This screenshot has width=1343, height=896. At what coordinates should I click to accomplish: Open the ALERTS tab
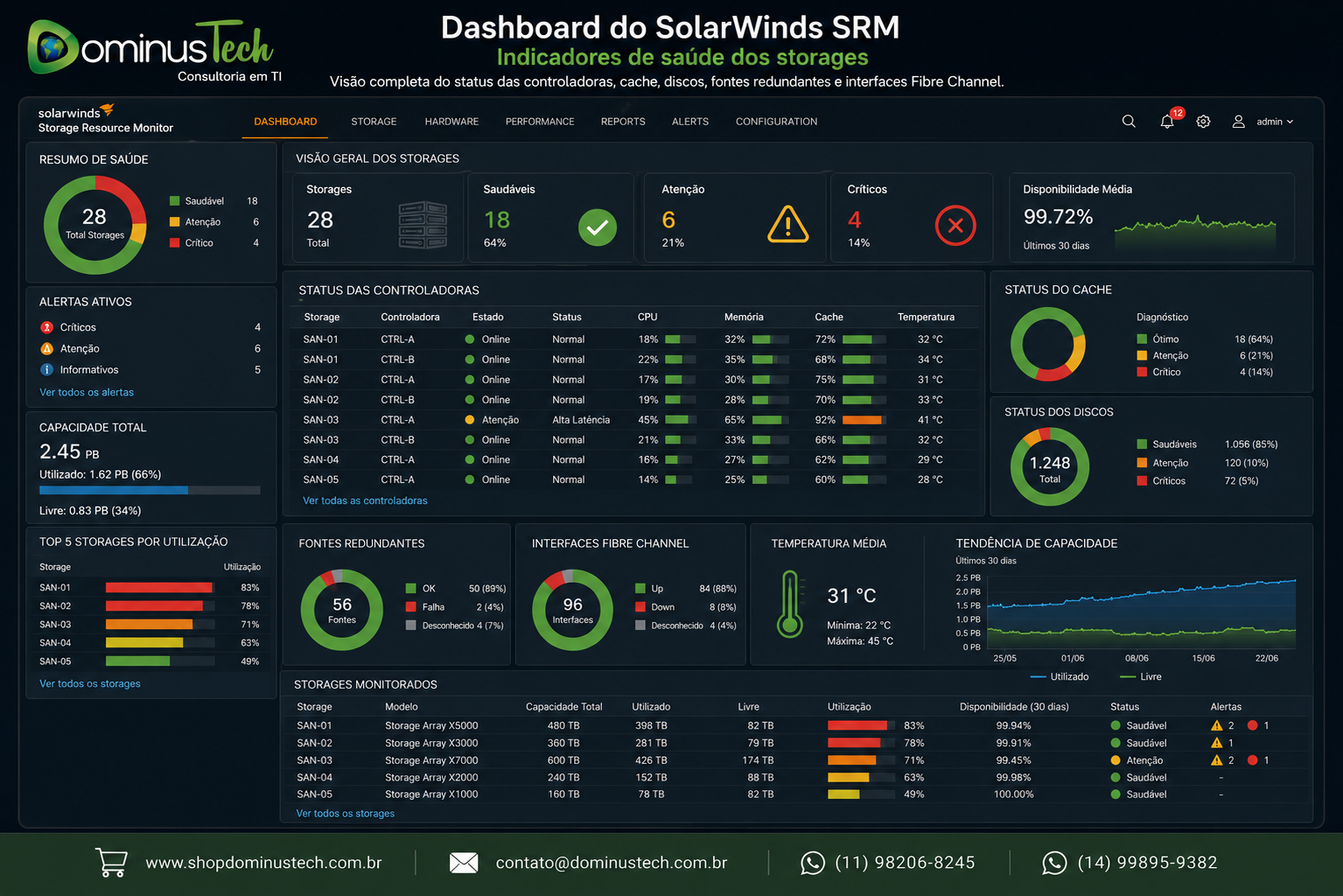click(x=690, y=122)
